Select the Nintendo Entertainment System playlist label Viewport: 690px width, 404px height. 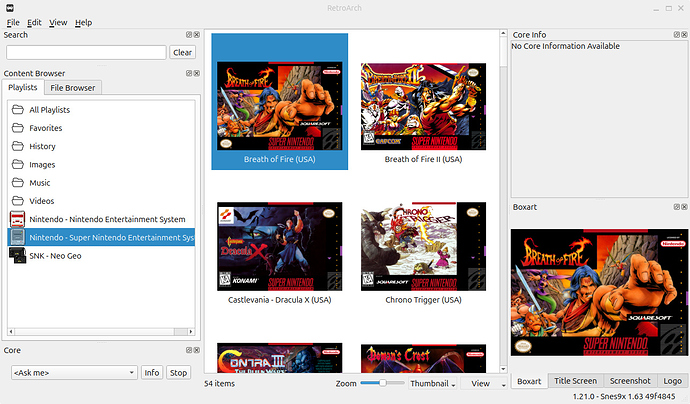click(107, 219)
